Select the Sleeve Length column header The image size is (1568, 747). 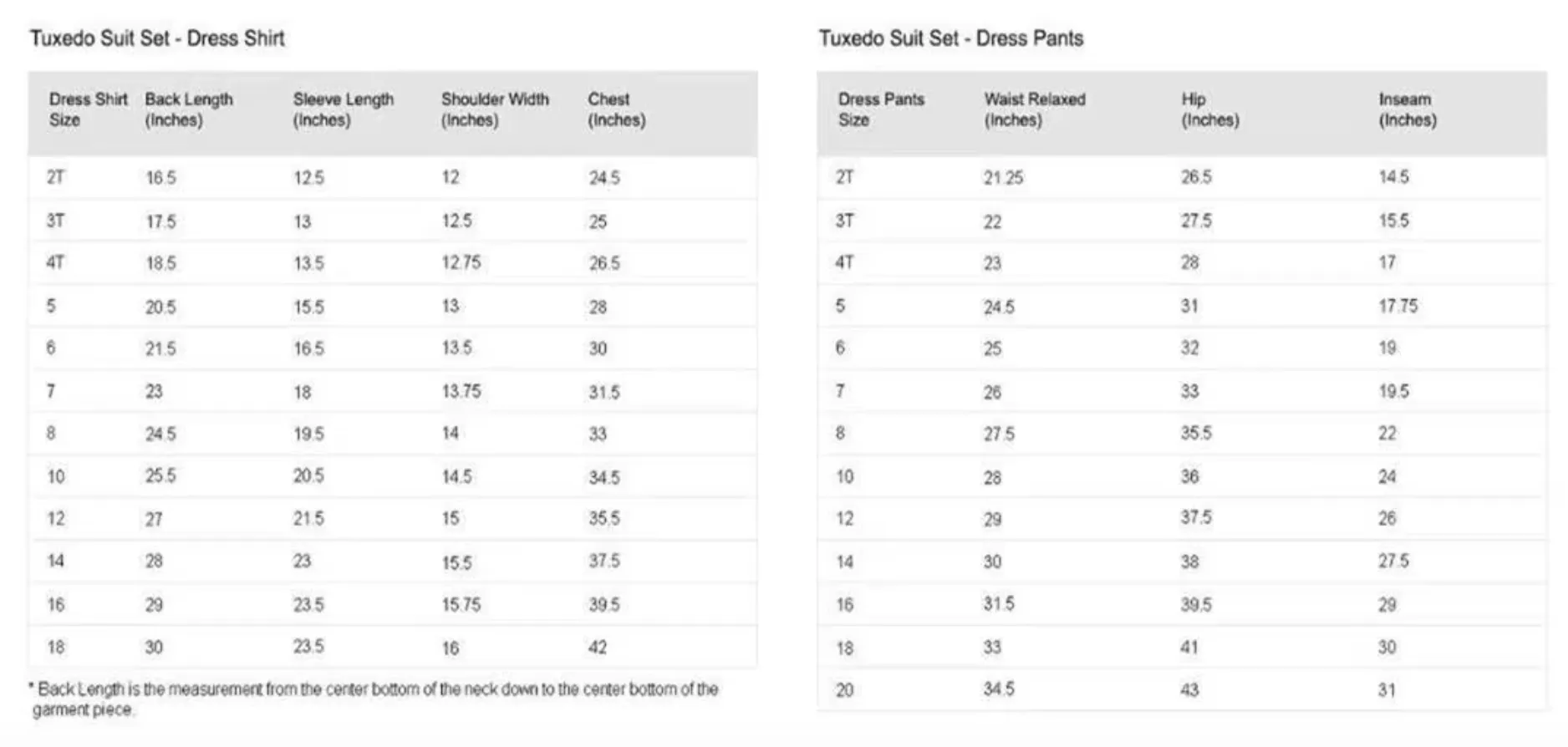[343, 109]
